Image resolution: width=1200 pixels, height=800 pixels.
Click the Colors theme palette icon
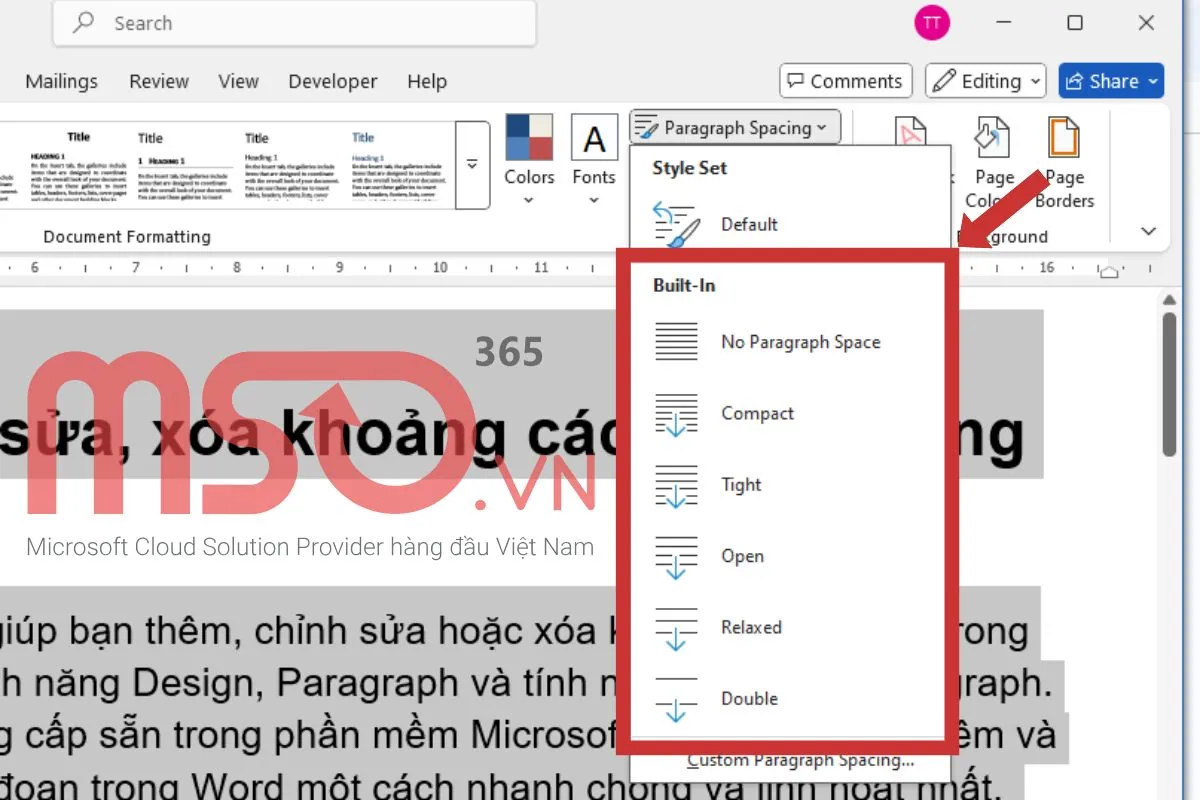(529, 139)
